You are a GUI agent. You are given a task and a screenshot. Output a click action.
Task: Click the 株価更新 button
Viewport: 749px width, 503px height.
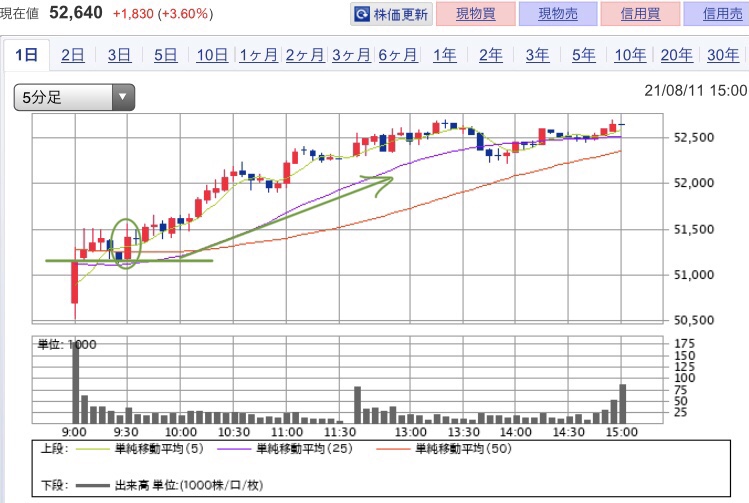pos(391,14)
